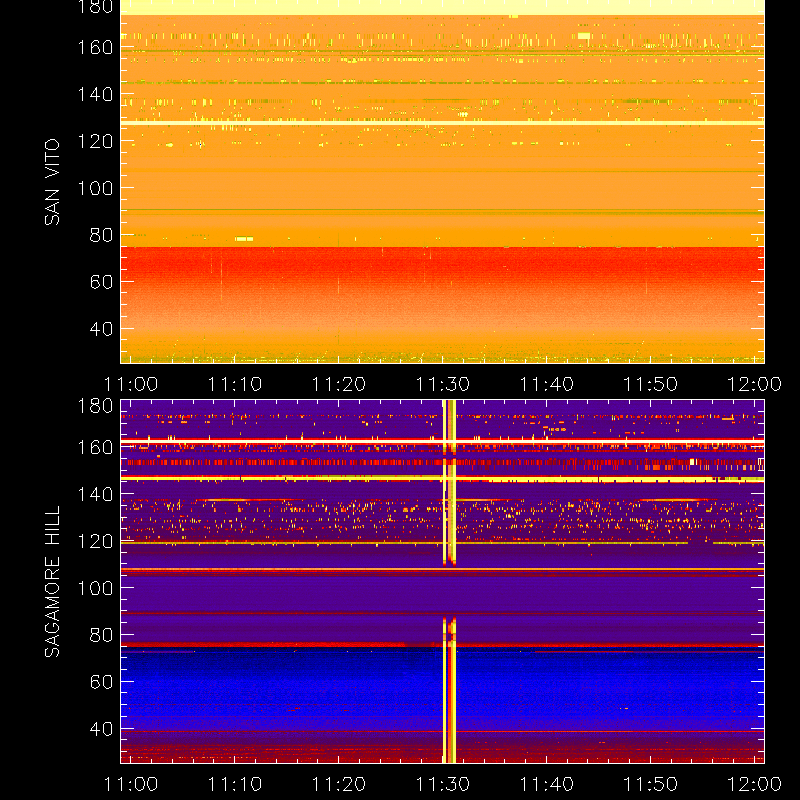Screen dimensions: 800x800
Task: Click the 11:10 time label of Sagamore Hill plot
Action: point(235,784)
